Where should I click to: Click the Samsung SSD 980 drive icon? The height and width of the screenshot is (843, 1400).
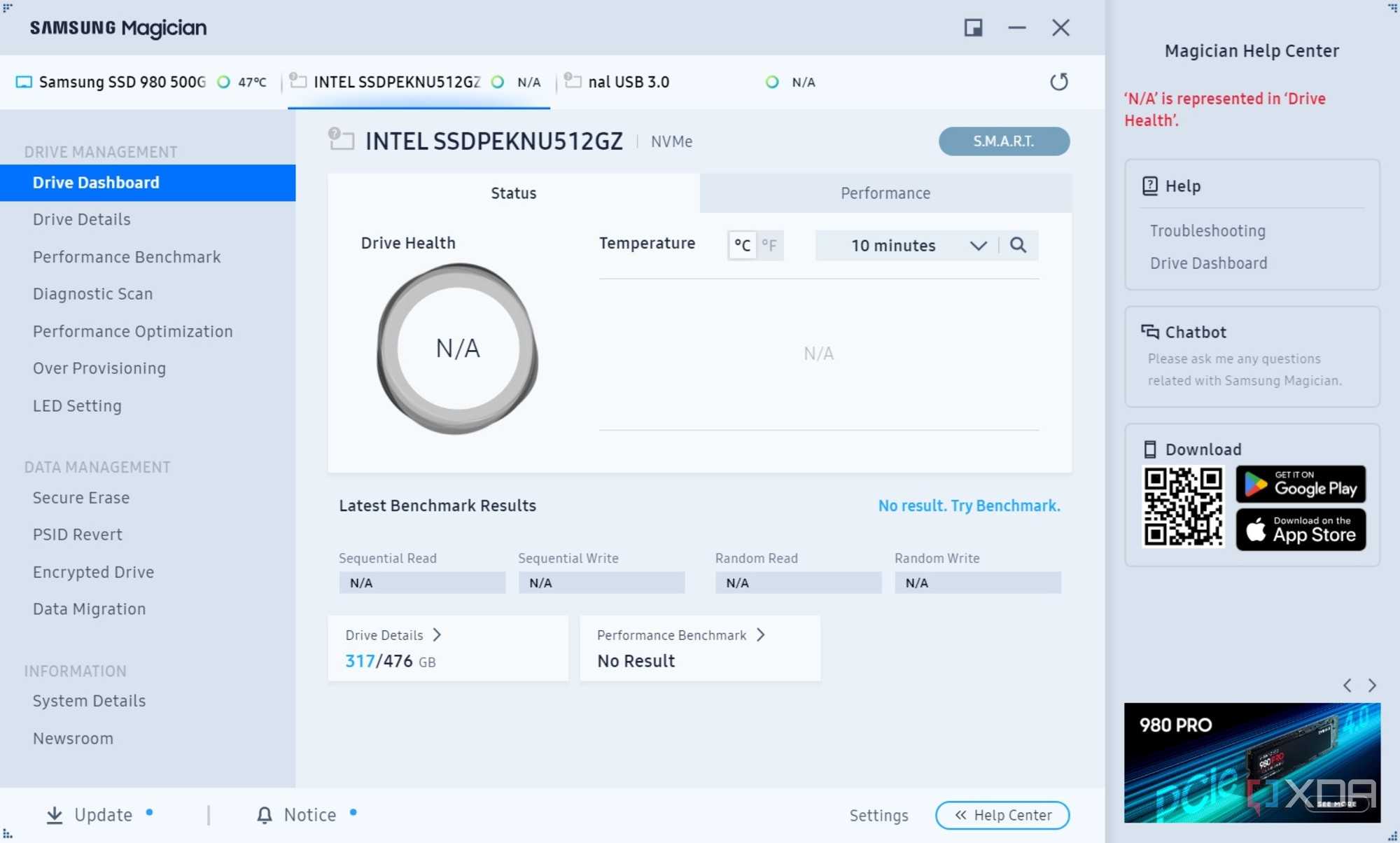24,82
